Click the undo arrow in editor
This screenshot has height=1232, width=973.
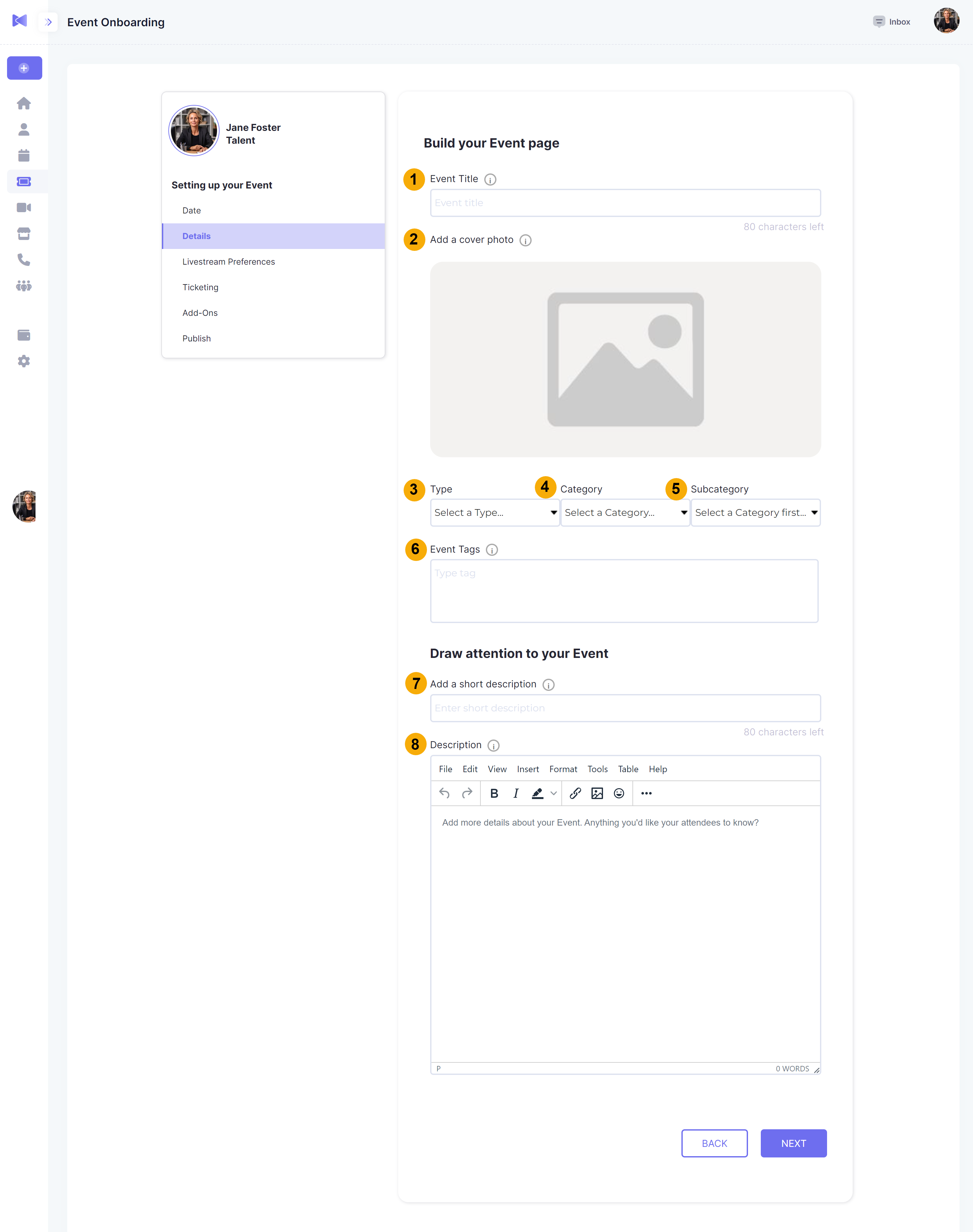[x=444, y=793]
